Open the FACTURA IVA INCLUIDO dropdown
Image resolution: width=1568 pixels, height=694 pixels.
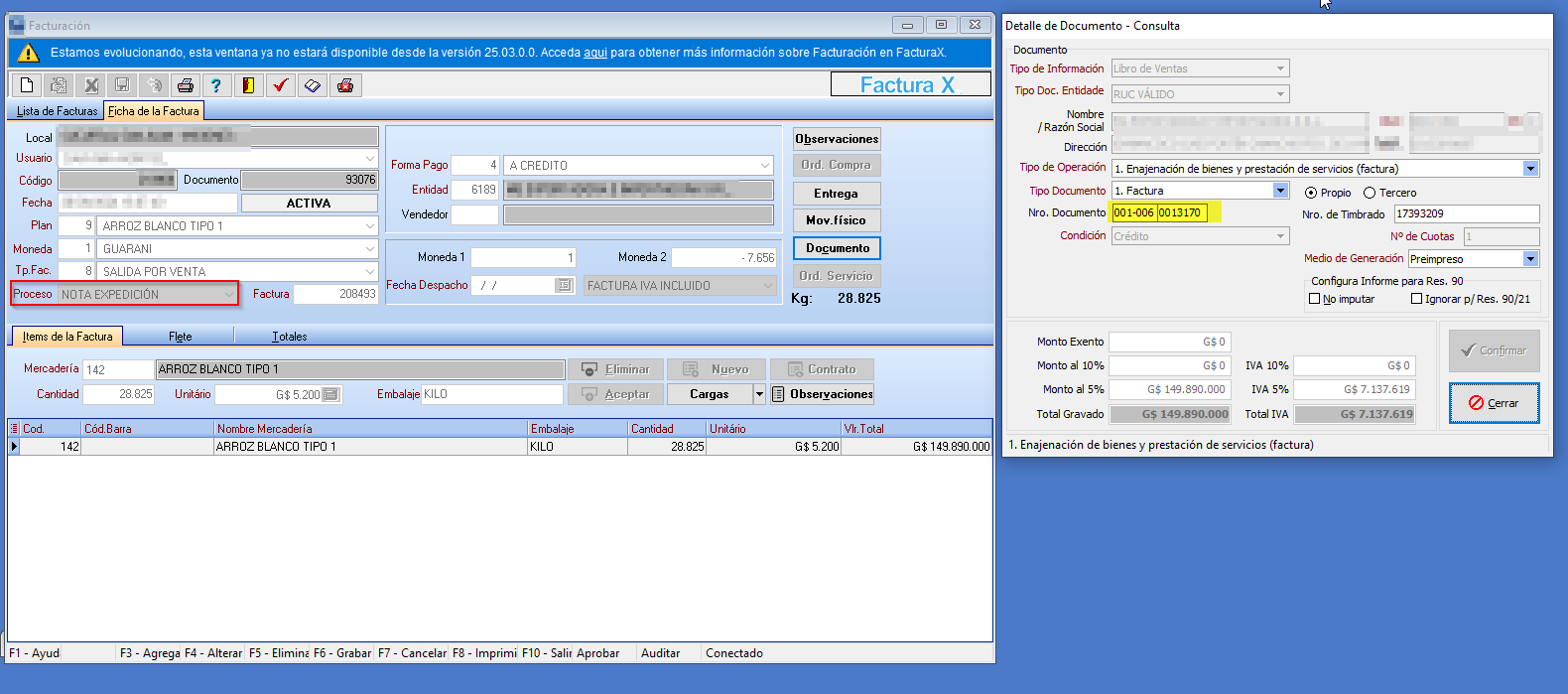tap(768, 286)
